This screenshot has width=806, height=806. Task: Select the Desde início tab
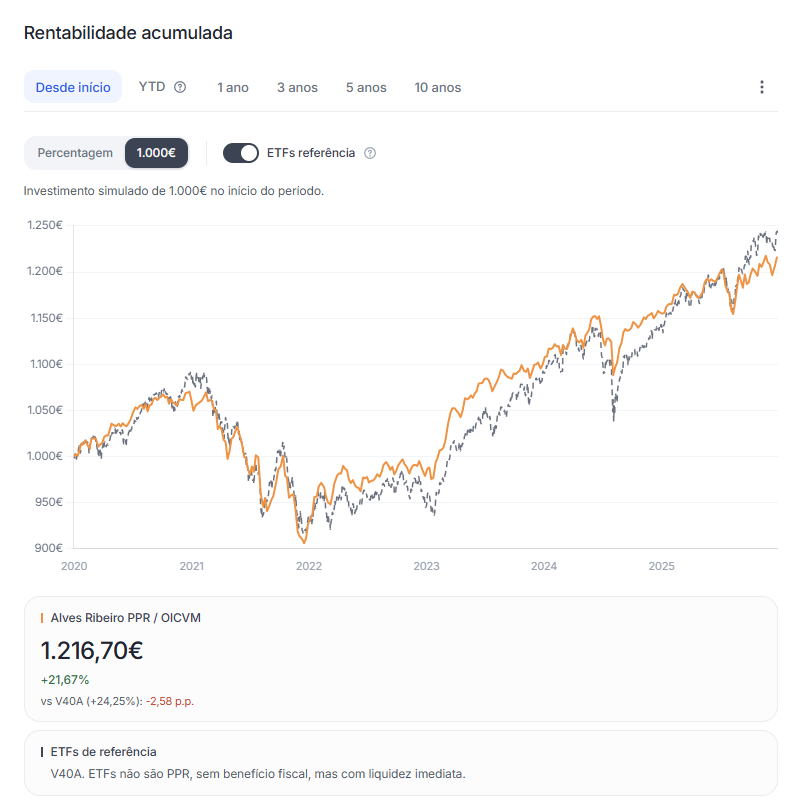click(73, 87)
